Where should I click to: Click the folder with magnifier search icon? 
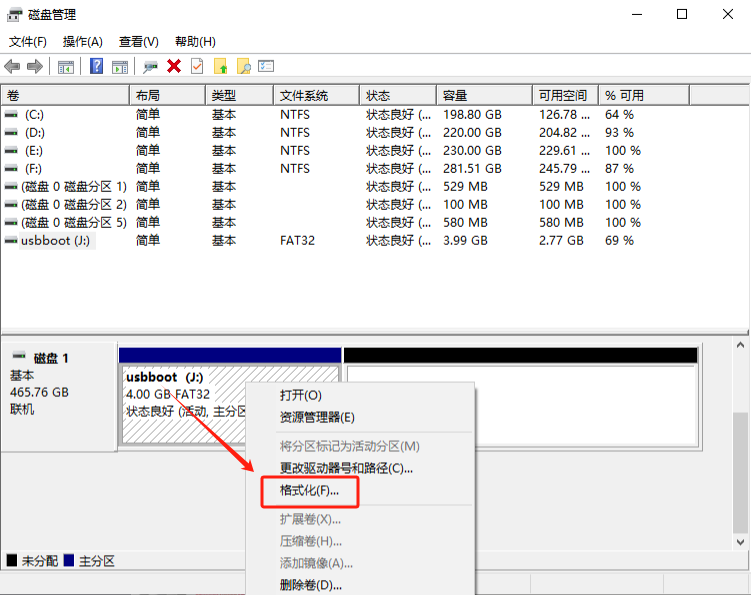click(x=243, y=66)
